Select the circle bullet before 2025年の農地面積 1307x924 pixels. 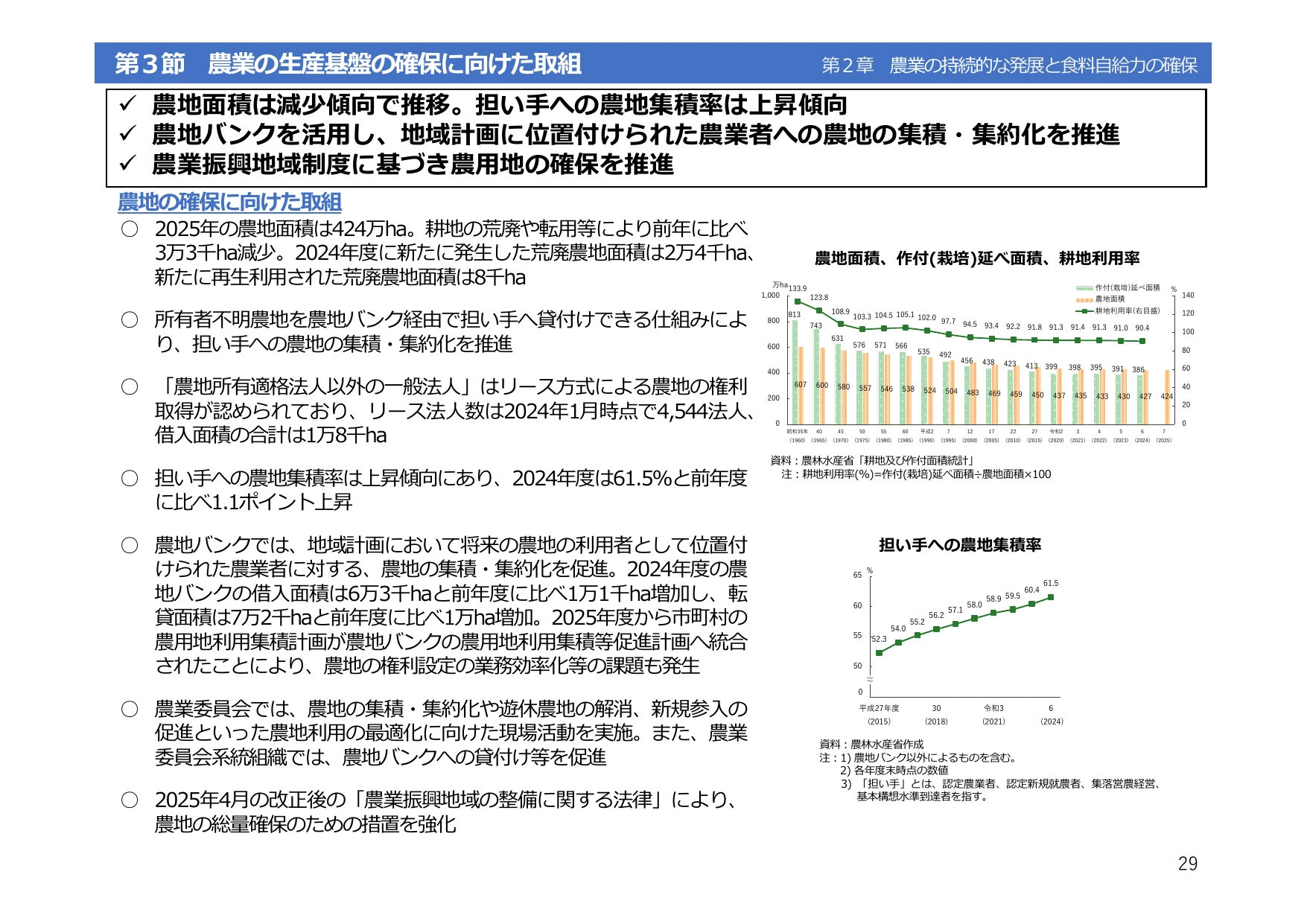point(130,229)
